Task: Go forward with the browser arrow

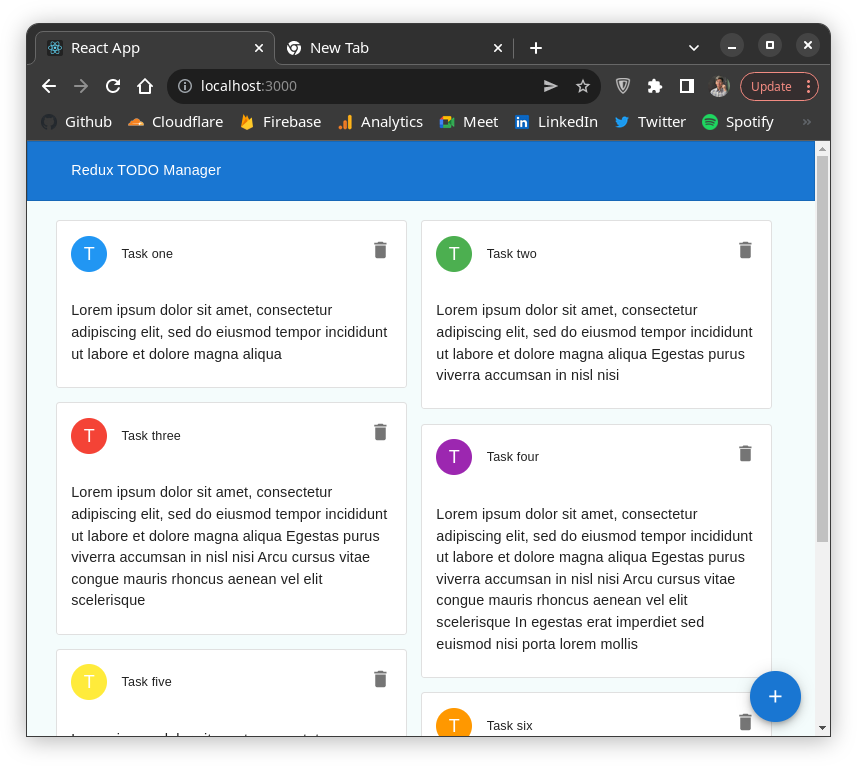Action: click(81, 86)
